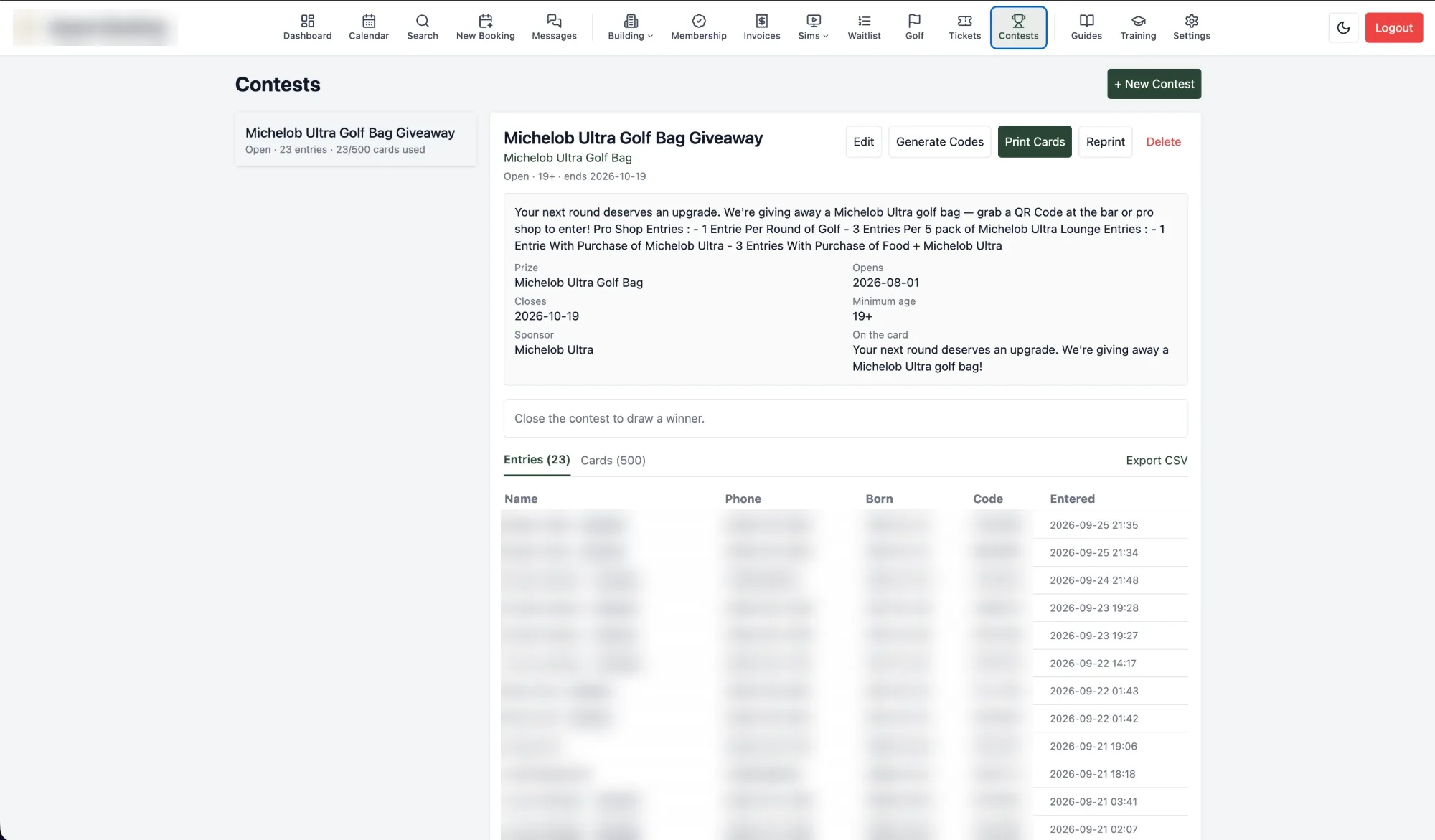The image size is (1435, 840).
Task: Open the Invoices receipt icon
Action: tap(762, 21)
